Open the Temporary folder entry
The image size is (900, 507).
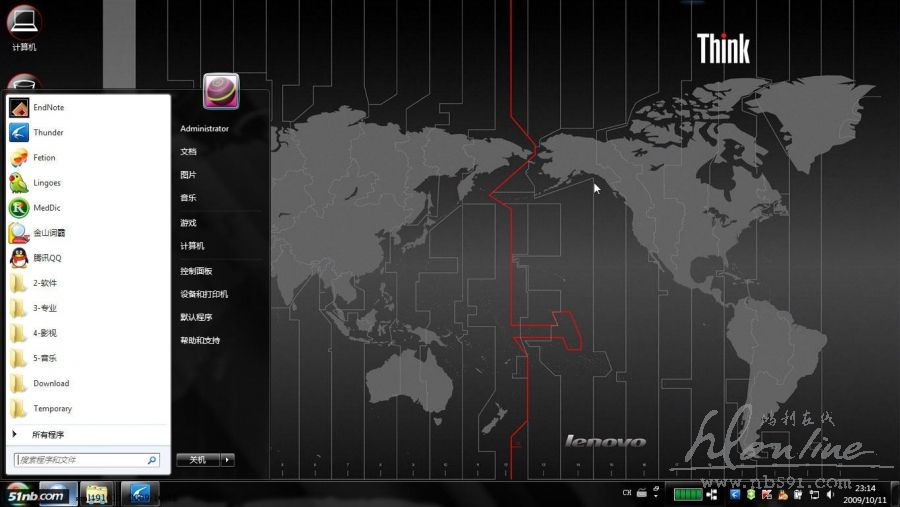[88, 408]
